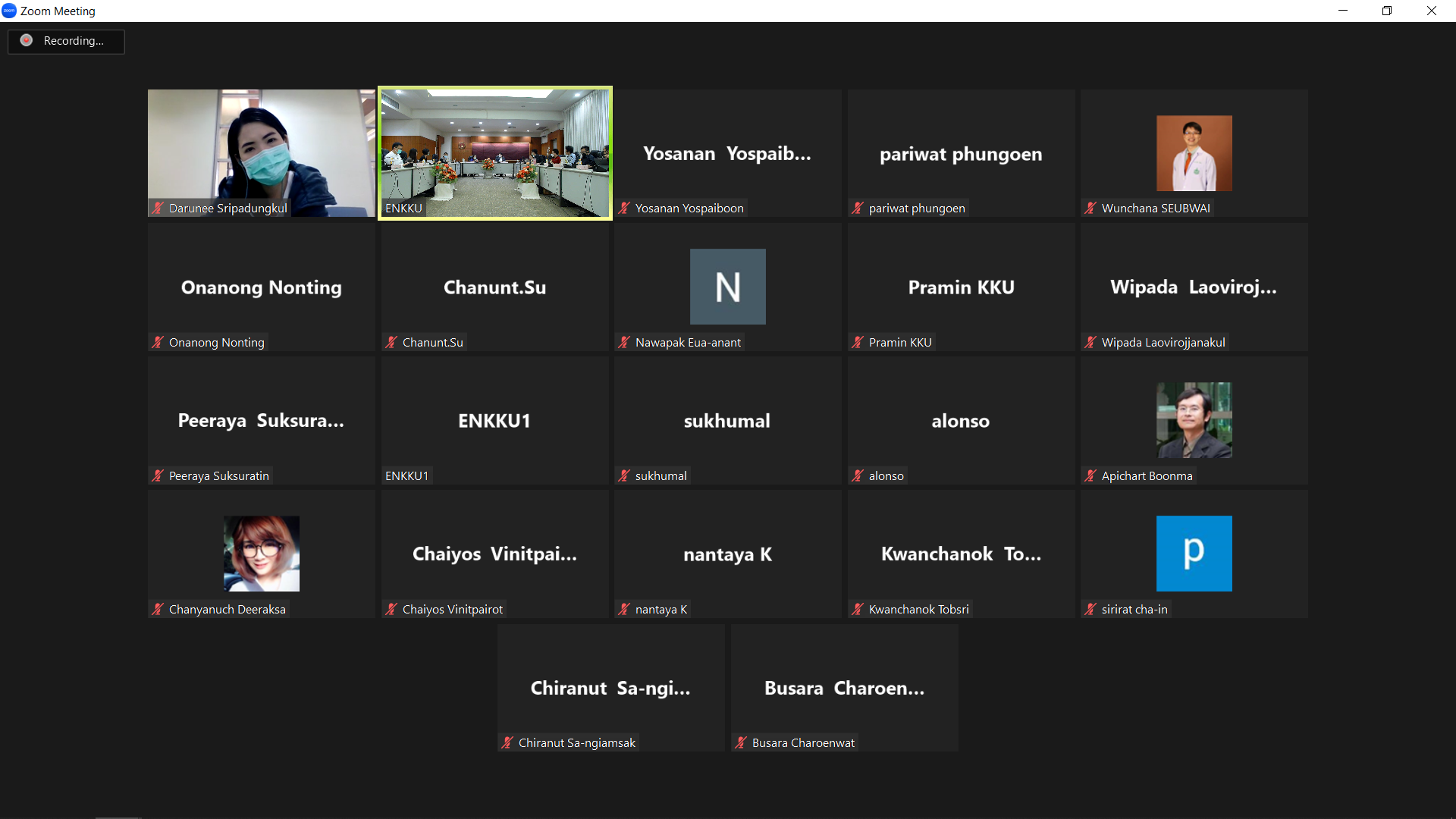The image size is (1456, 819).
Task: Click muted mic icon for Chaiyos Vinitpairot
Action: (x=391, y=609)
